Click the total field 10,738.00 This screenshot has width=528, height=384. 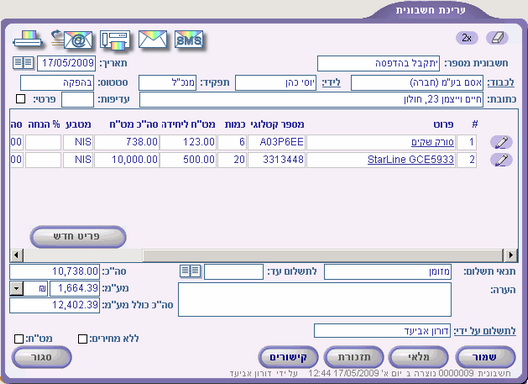[x=55, y=271]
